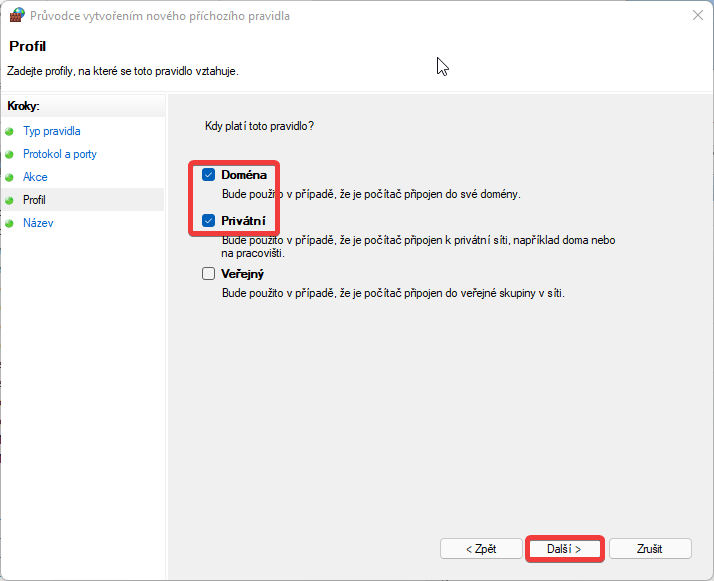Click green bullet beside Název step
The width and height of the screenshot is (714, 581).
(9, 224)
